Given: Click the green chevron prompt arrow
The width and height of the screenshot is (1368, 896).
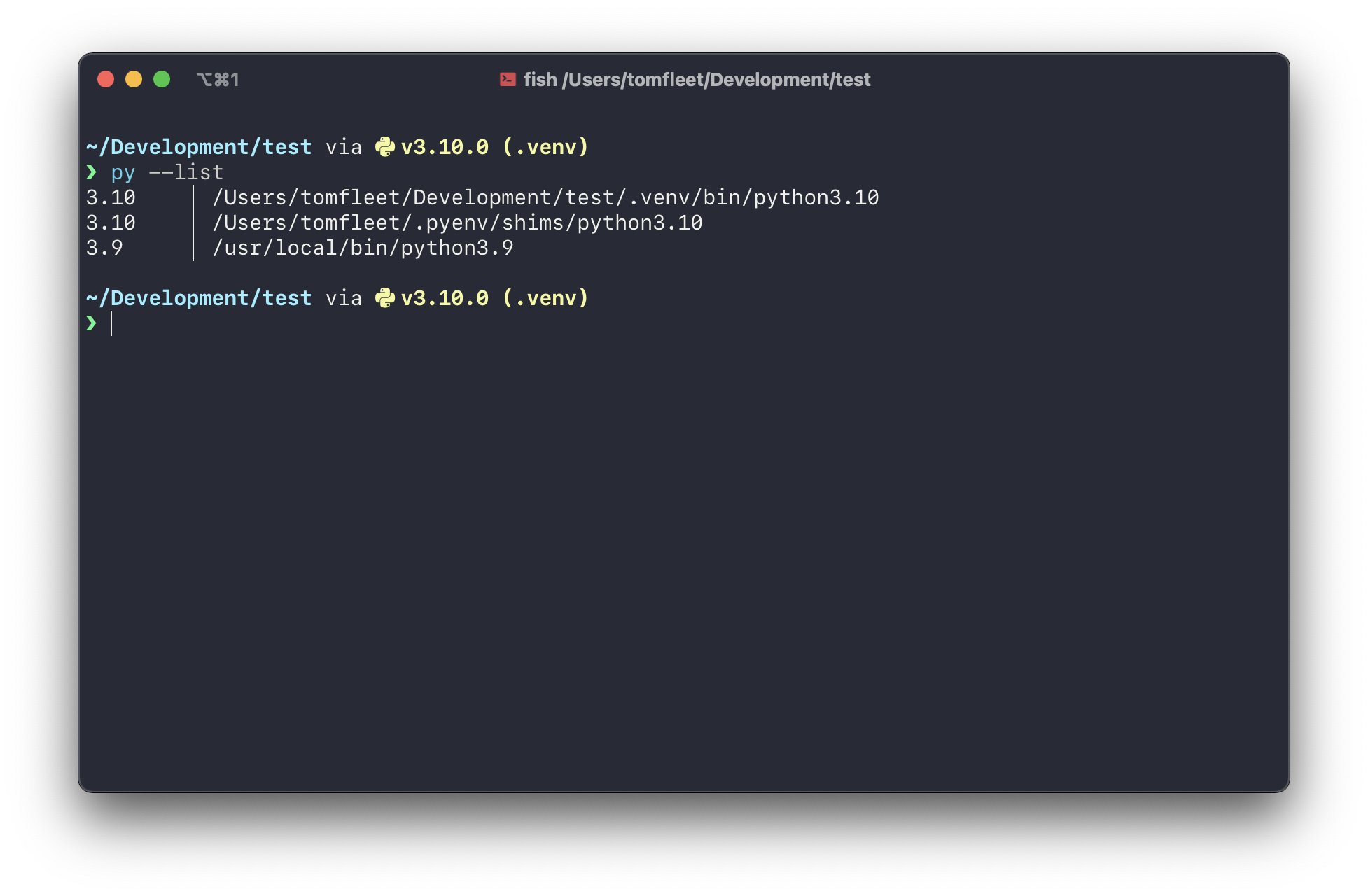Looking at the screenshot, I should pos(92,172).
